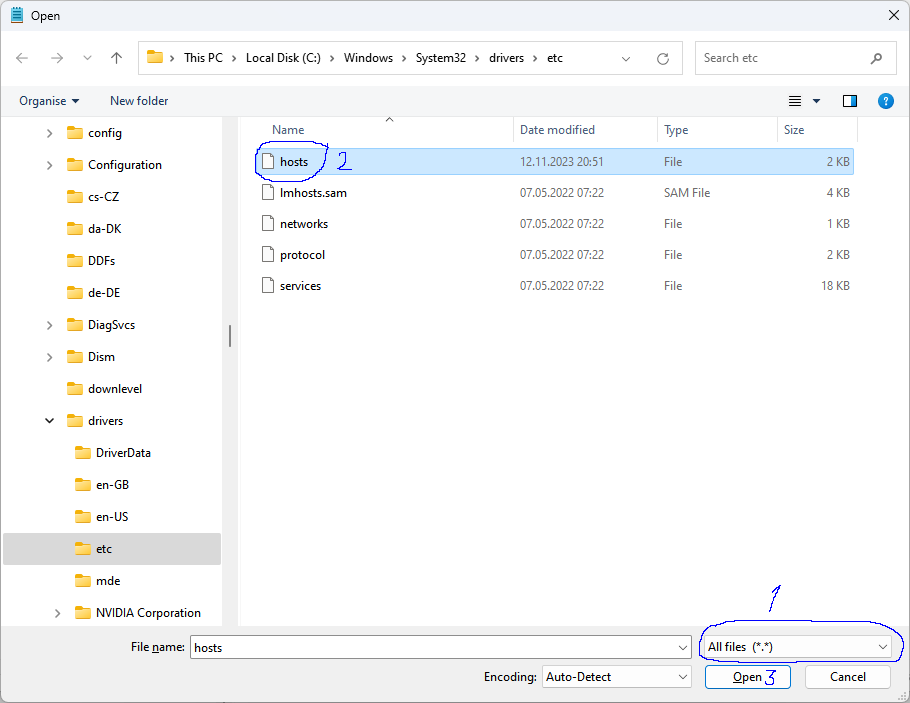This screenshot has height=703, width=910.
Task: Click the New folder button
Action: click(x=139, y=101)
